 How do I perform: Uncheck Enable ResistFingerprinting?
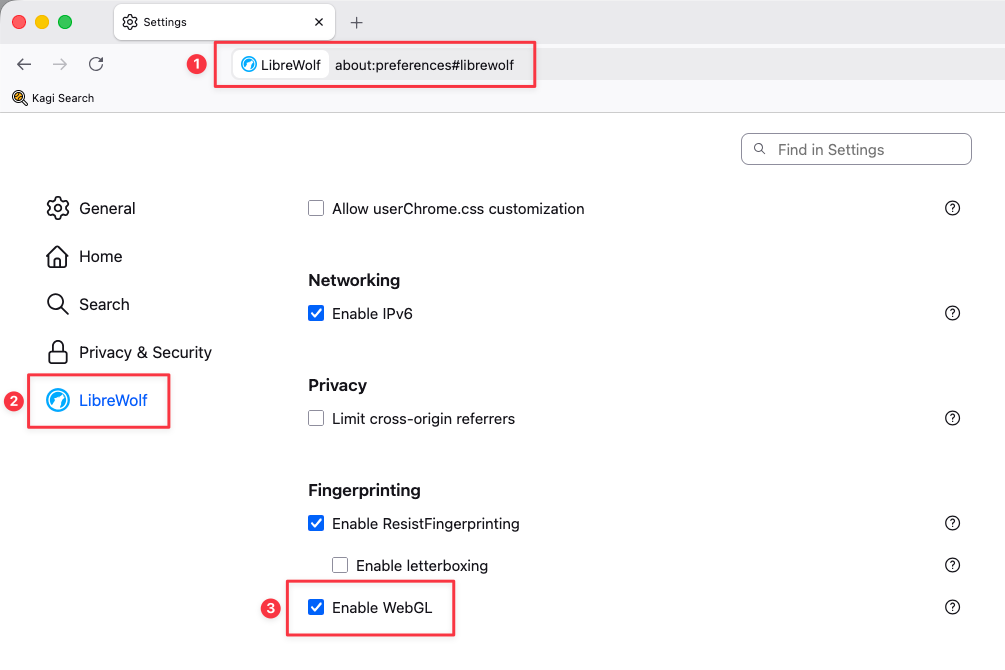[316, 523]
